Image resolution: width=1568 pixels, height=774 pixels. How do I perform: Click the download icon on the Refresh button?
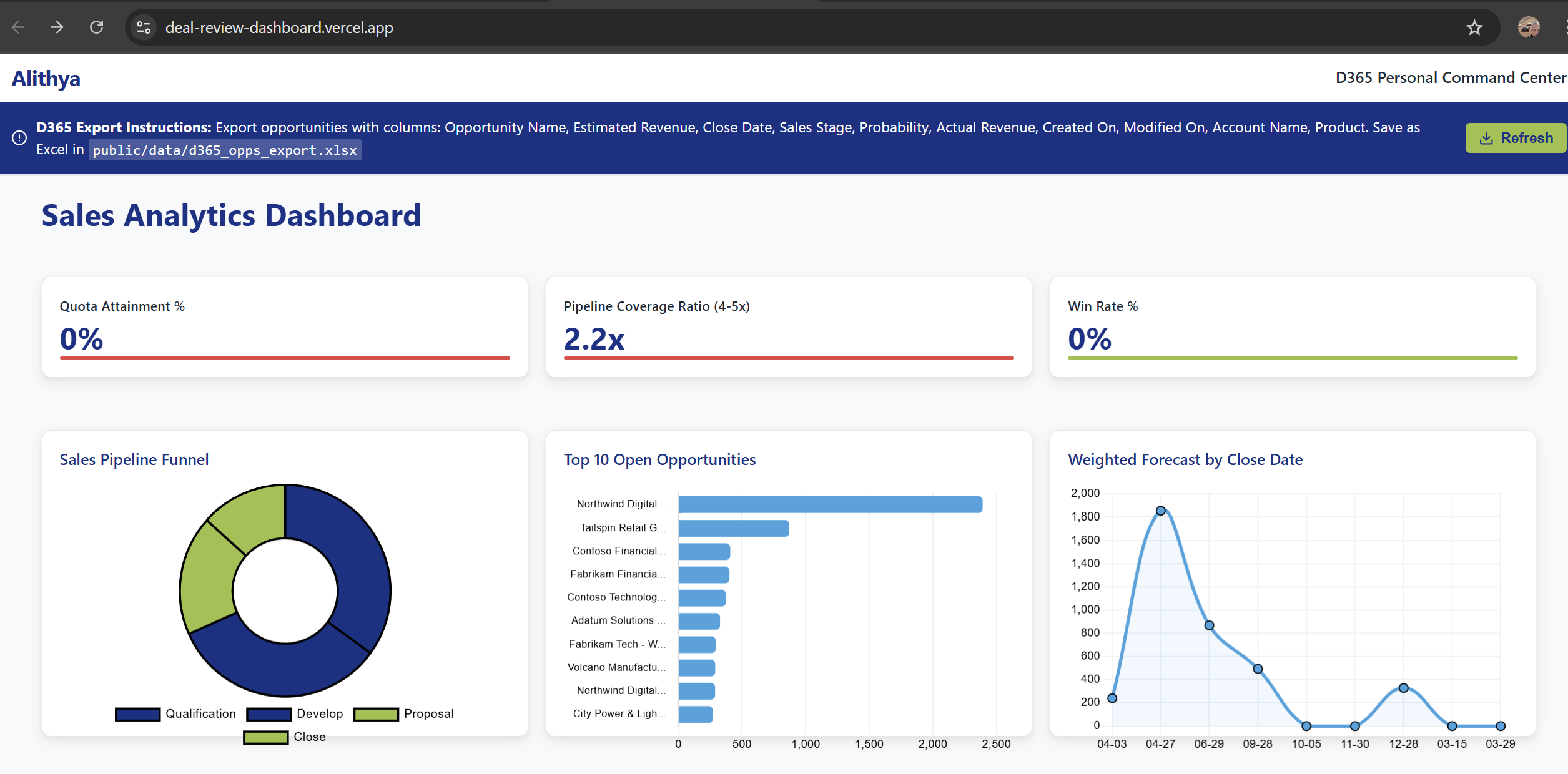point(1486,139)
